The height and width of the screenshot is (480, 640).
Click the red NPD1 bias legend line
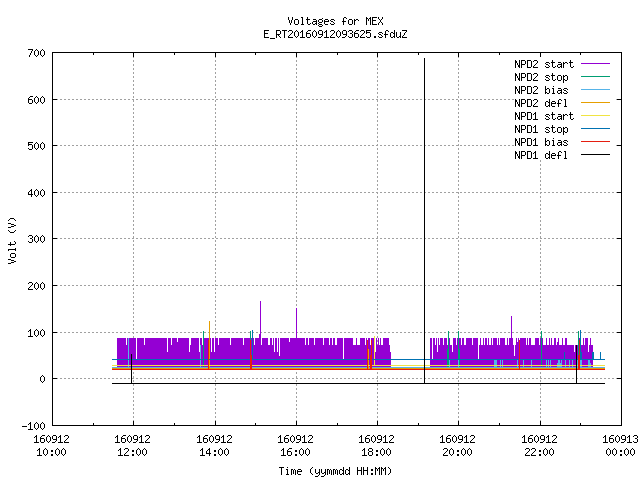point(595,142)
